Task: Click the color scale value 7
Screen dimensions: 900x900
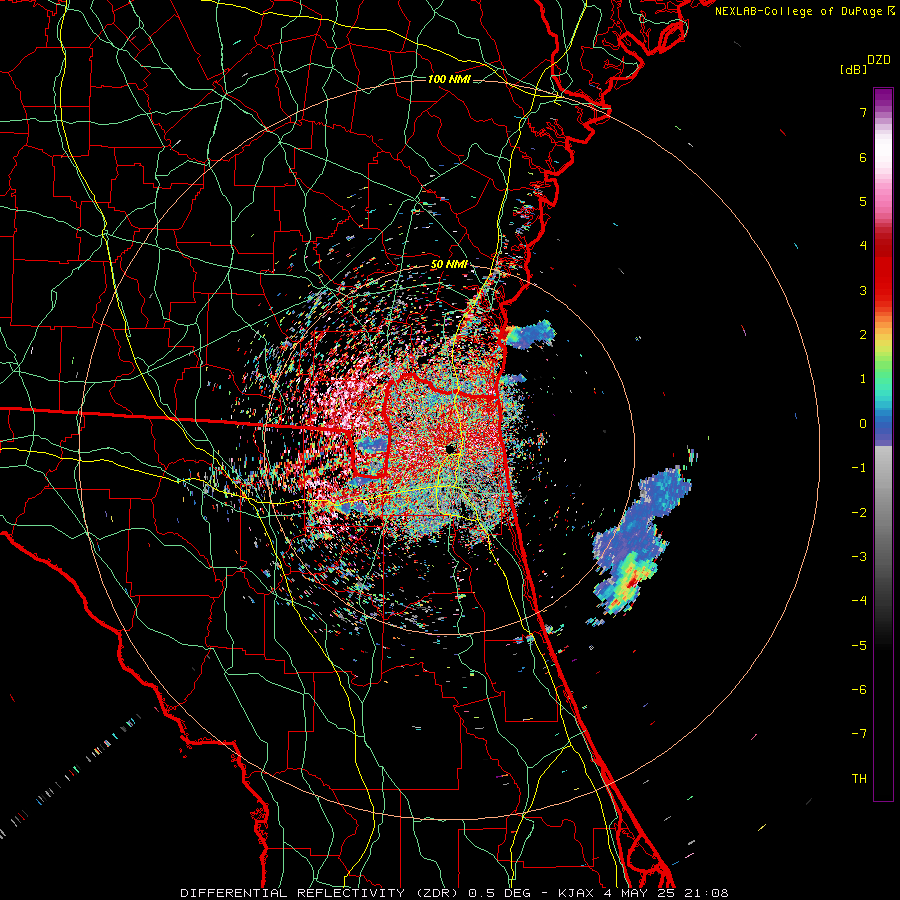Action: [863, 112]
